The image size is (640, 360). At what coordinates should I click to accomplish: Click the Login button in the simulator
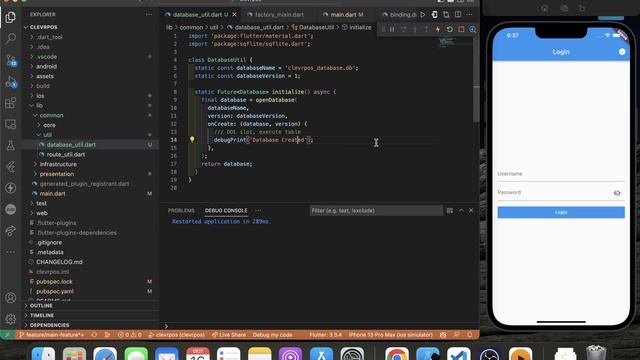point(561,212)
